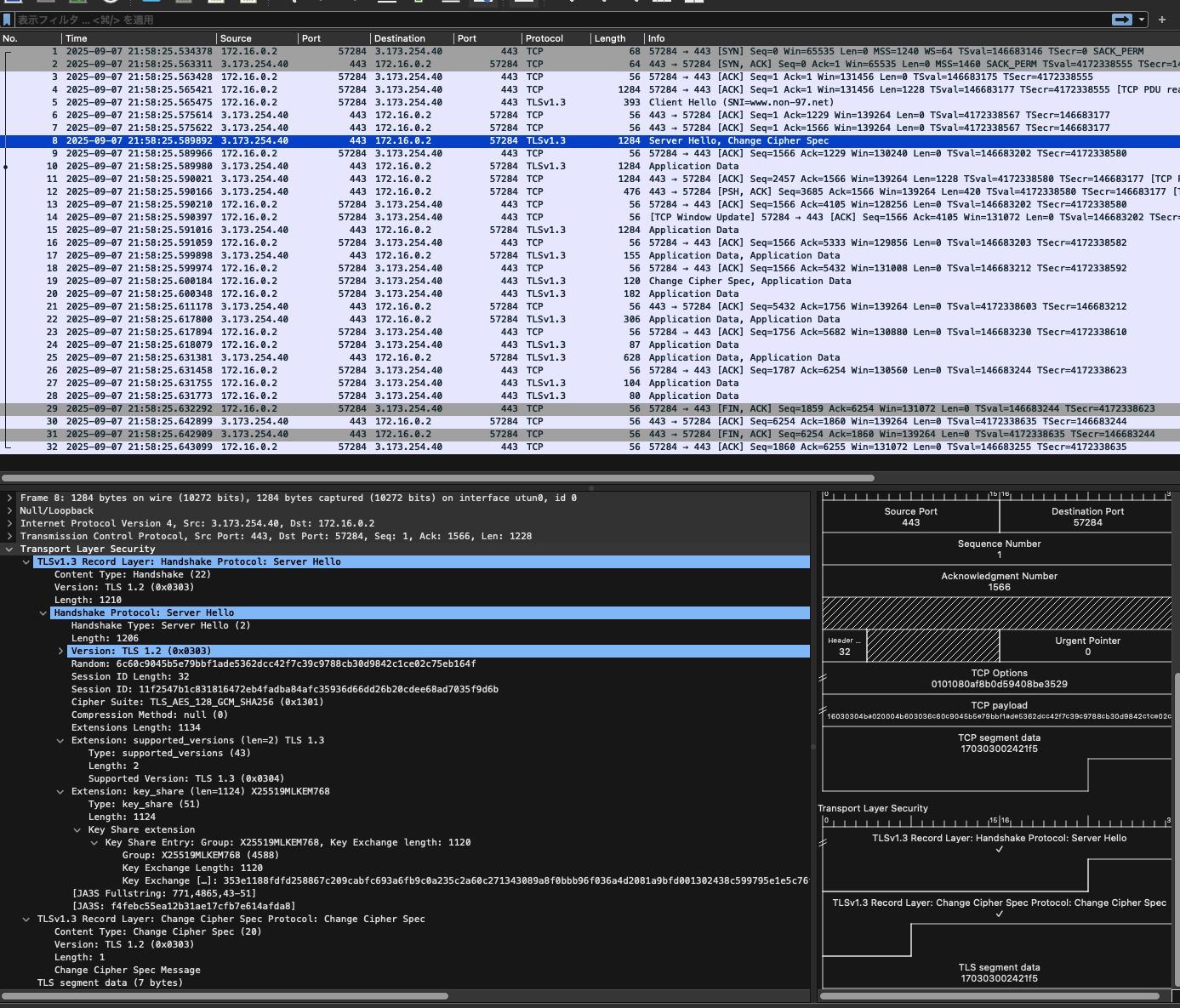This screenshot has height=1008, width=1180.
Task: Expand the Frame 8 tree row
Action: [x=9, y=498]
